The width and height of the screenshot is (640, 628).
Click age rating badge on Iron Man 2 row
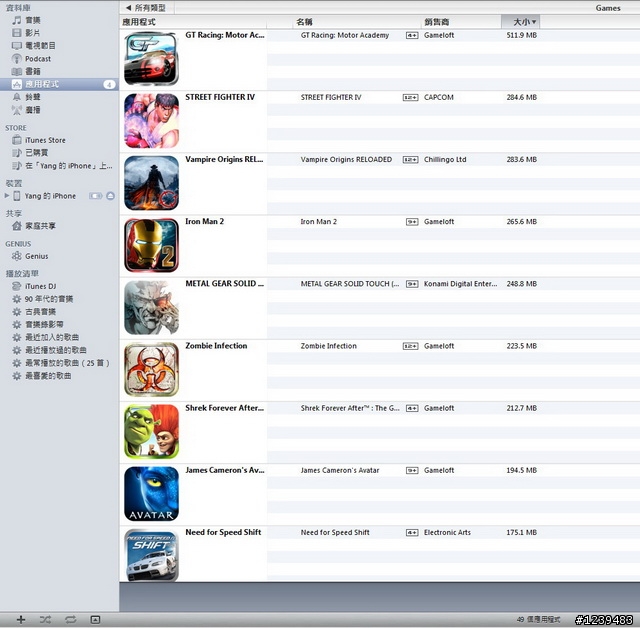point(412,222)
